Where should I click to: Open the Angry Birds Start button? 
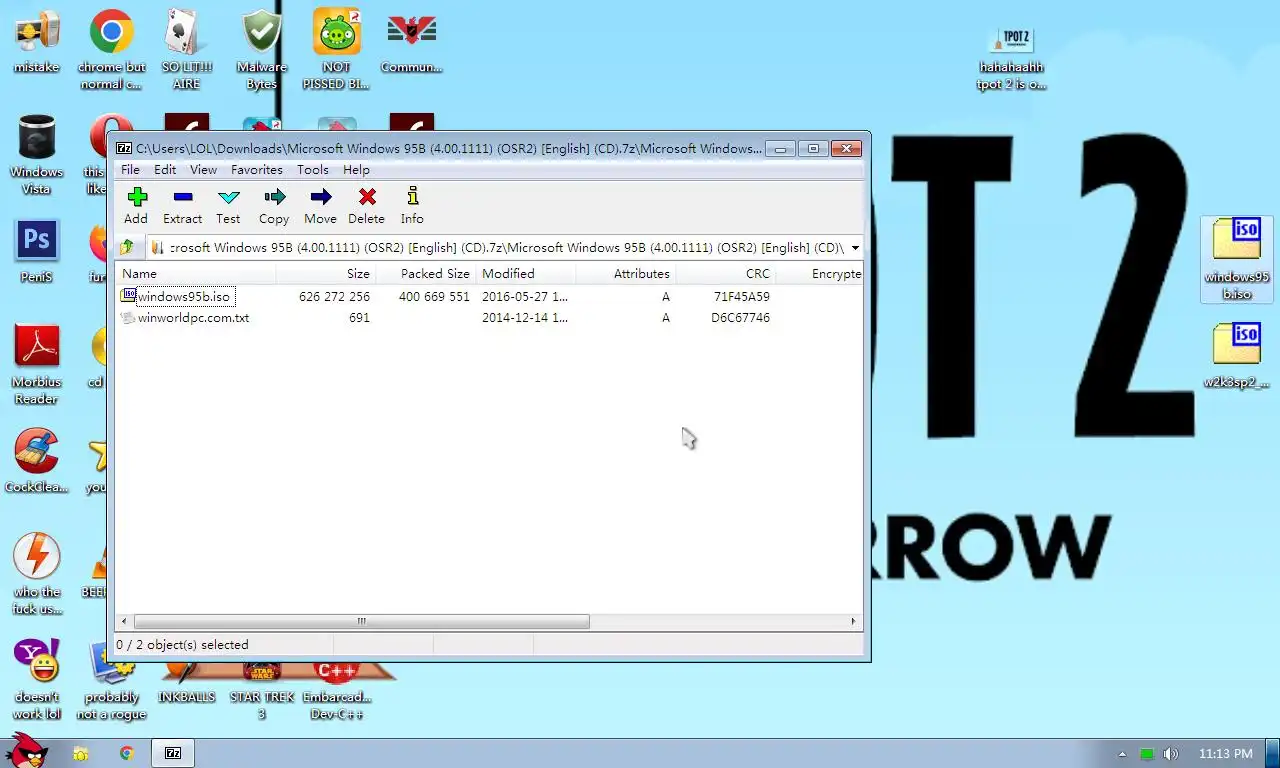[x=26, y=749]
